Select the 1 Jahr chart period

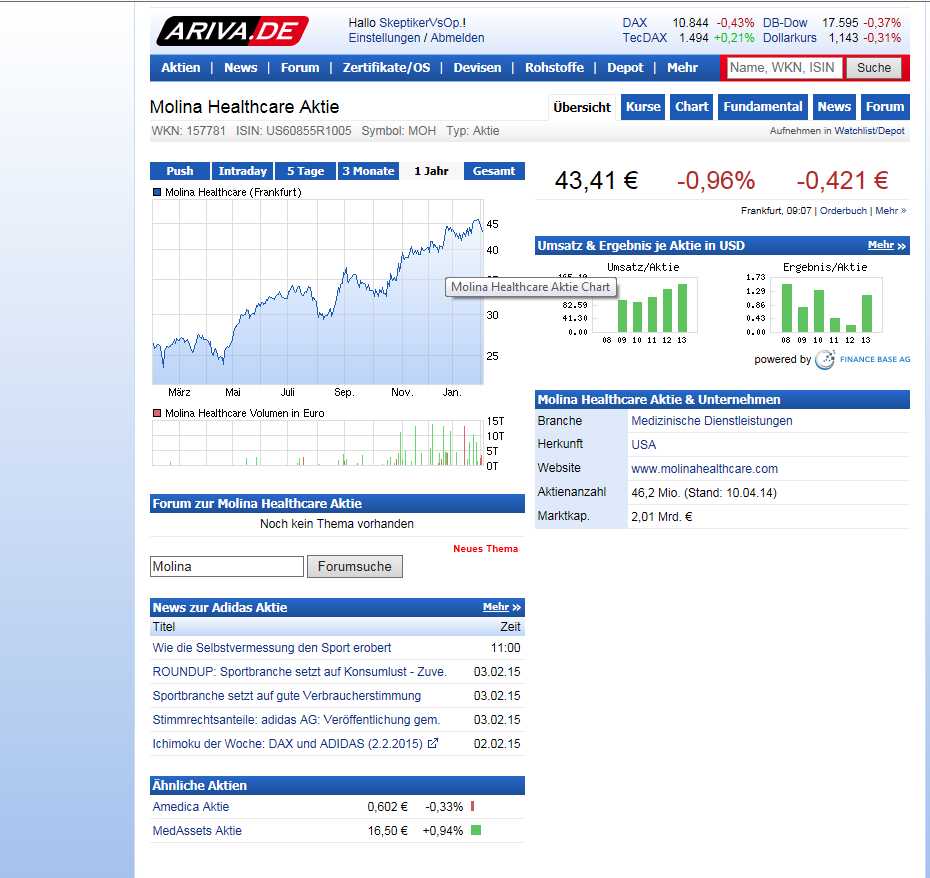(431, 171)
